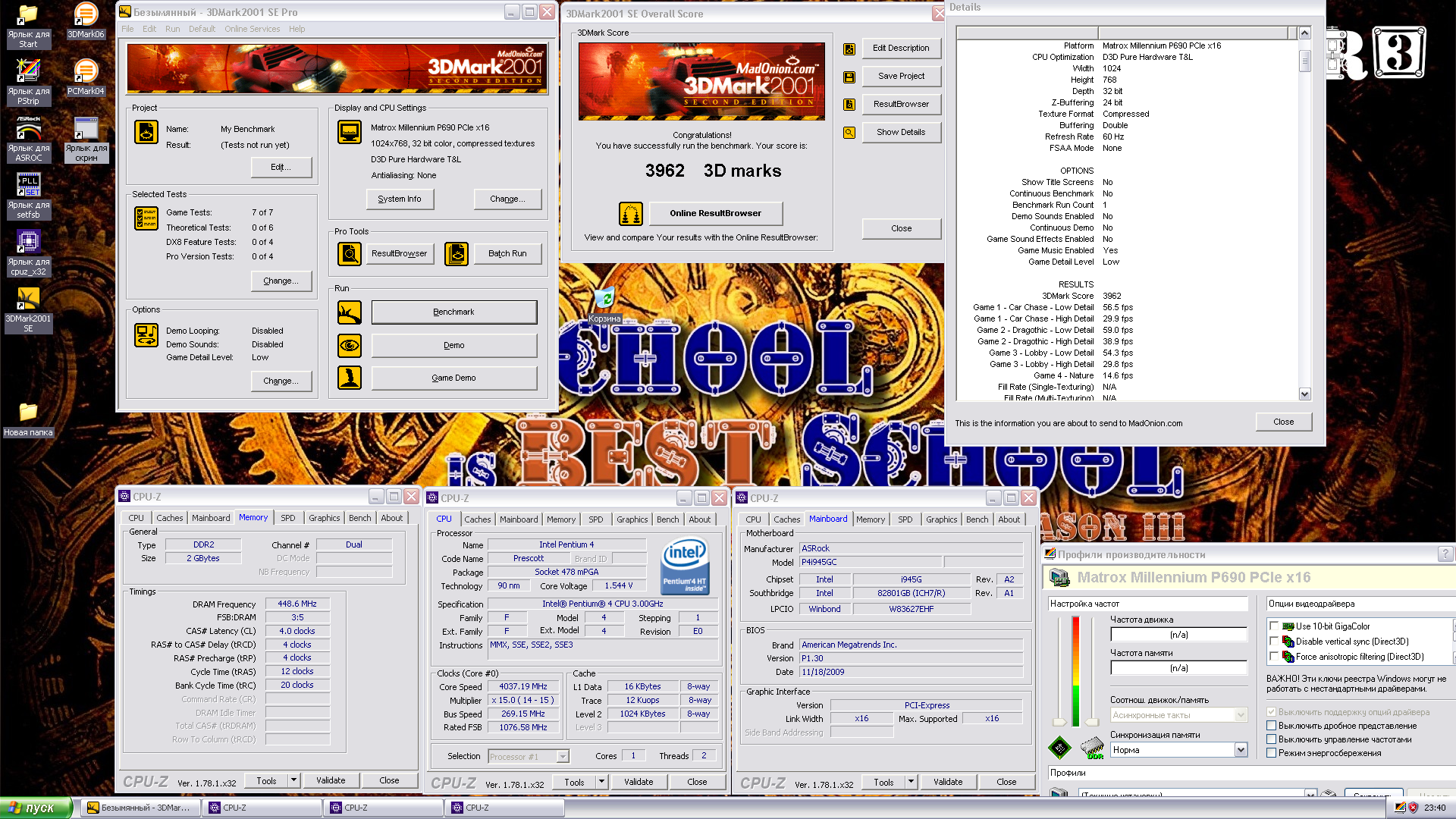Image resolution: width=1456 pixels, height=819 pixels.
Task: Click the Project name icon in 3DMark2001
Action: pos(146,132)
